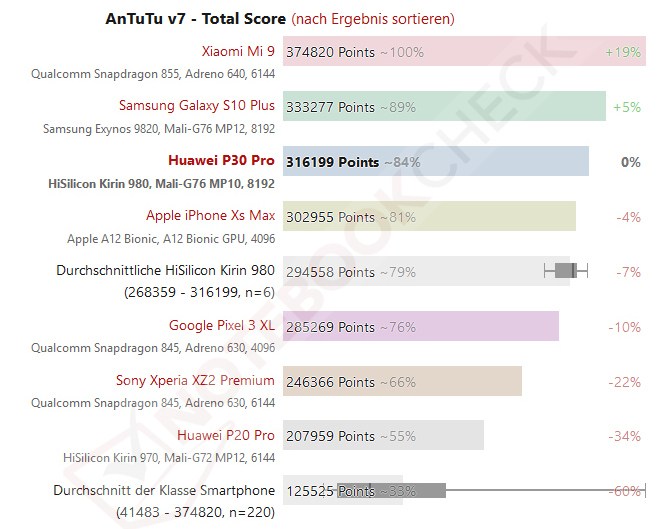Click the Kirin 980 average box plot
This screenshot has width=671, height=529.
[566, 271]
